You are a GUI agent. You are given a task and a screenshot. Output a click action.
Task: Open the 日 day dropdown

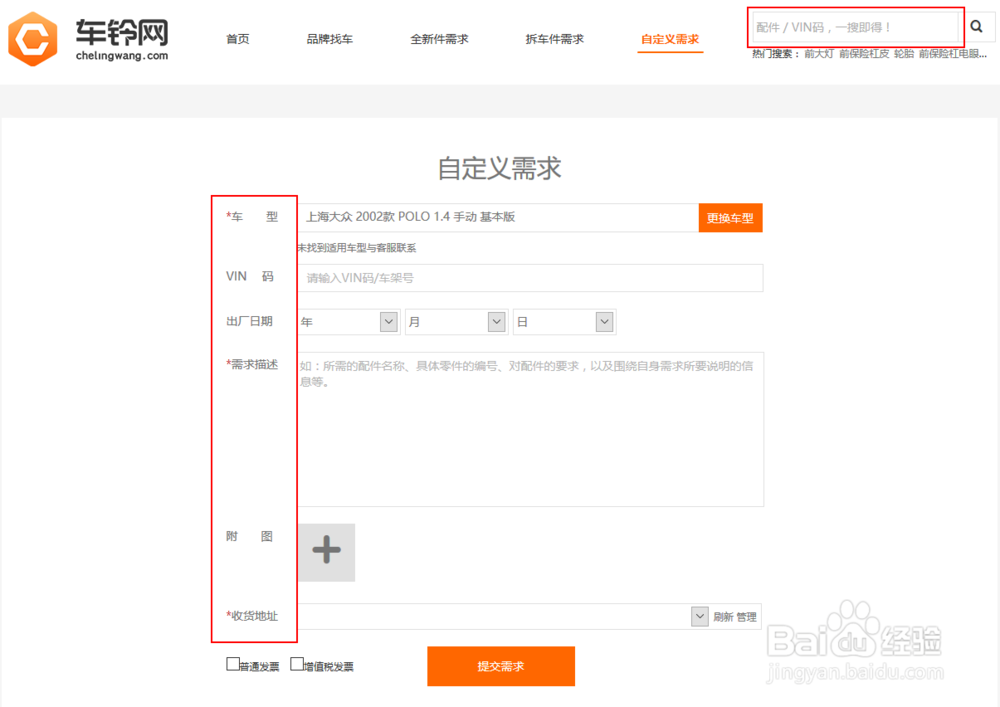point(605,321)
